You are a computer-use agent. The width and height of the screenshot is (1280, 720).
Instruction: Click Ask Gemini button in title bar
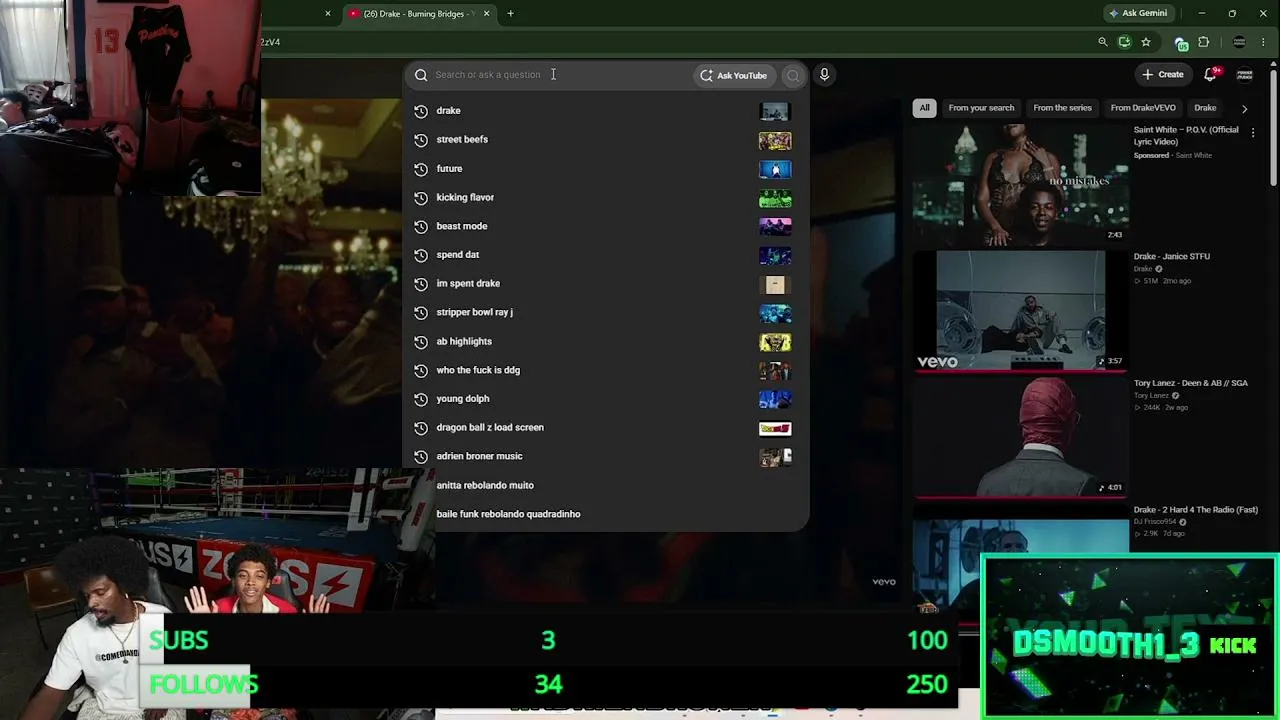tap(1138, 13)
